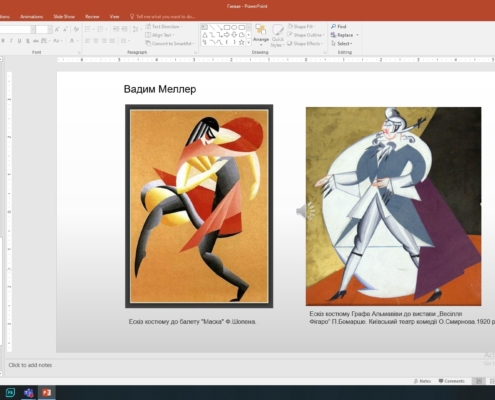Switch to Normal view in status bar

[x=479, y=381]
